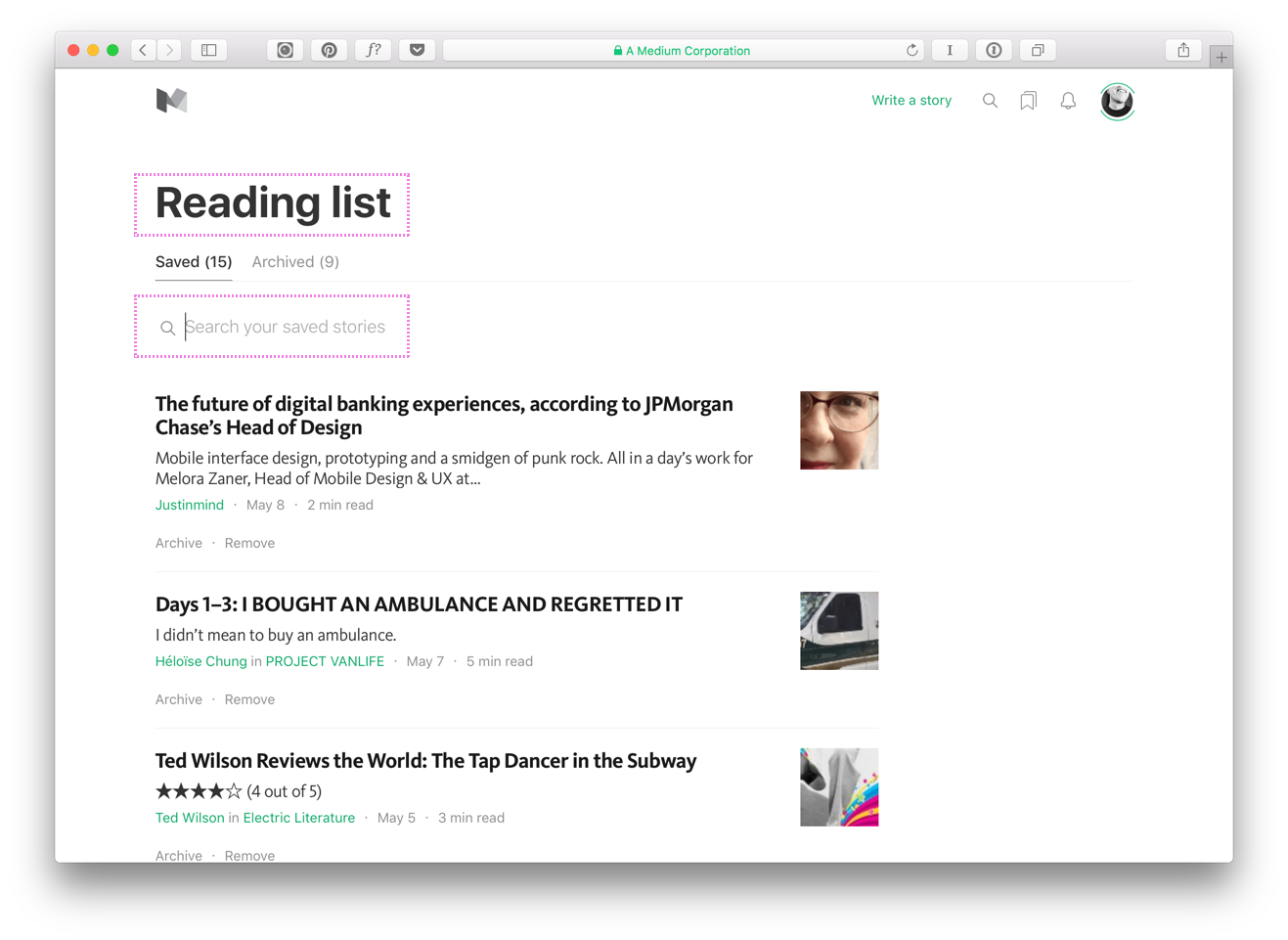Open Ted Wilson's author profile
The height and width of the screenshot is (940, 1288).
coord(190,818)
